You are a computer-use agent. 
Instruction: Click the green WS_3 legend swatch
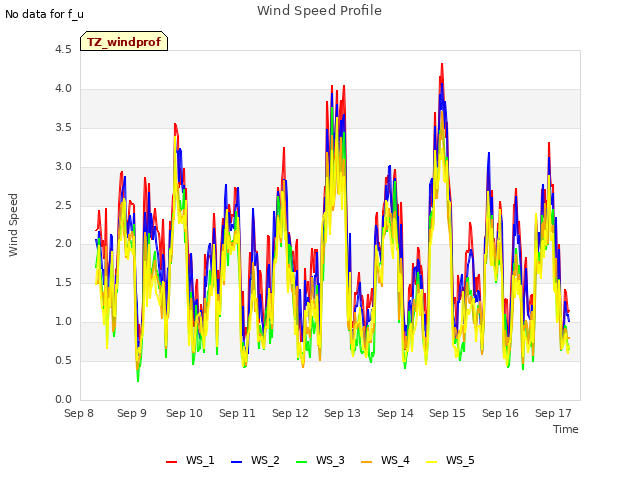coord(301,462)
